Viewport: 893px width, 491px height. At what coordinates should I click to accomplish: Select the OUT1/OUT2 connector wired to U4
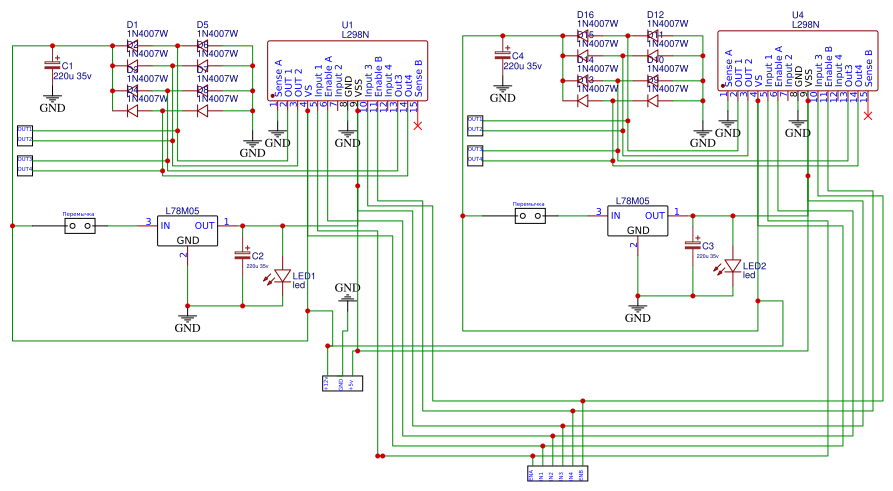coord(475,125)
